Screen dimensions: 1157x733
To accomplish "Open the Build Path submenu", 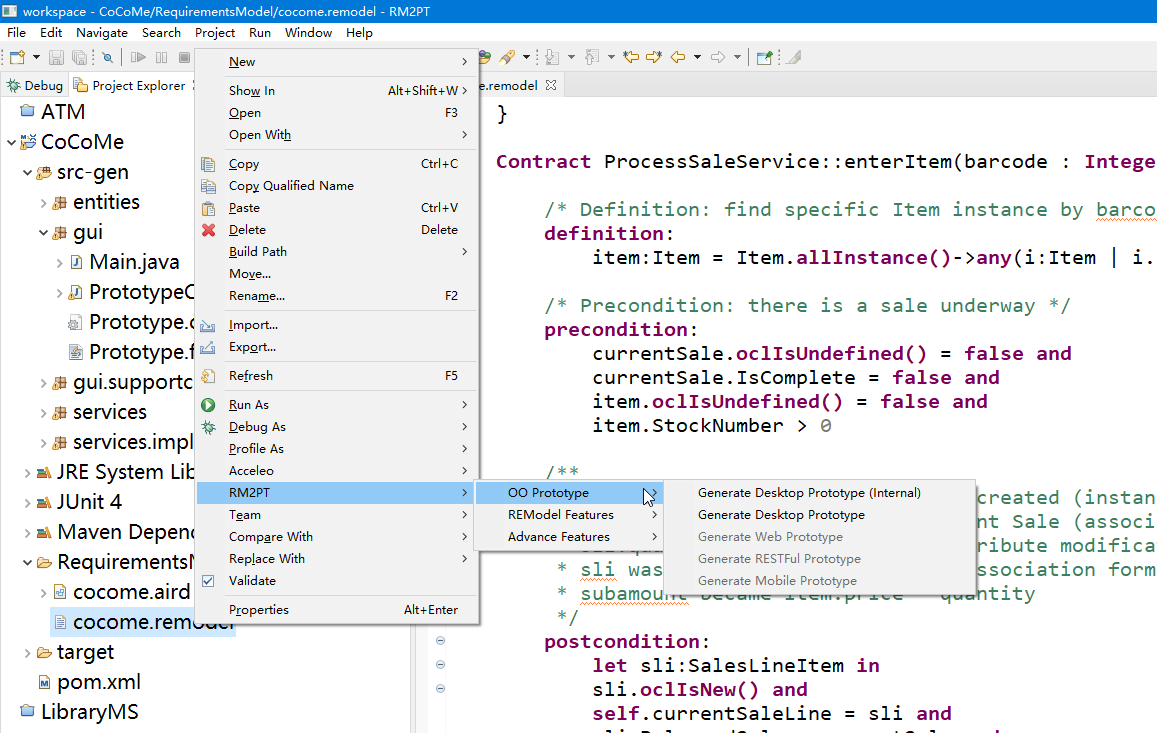I will (338, 252).
